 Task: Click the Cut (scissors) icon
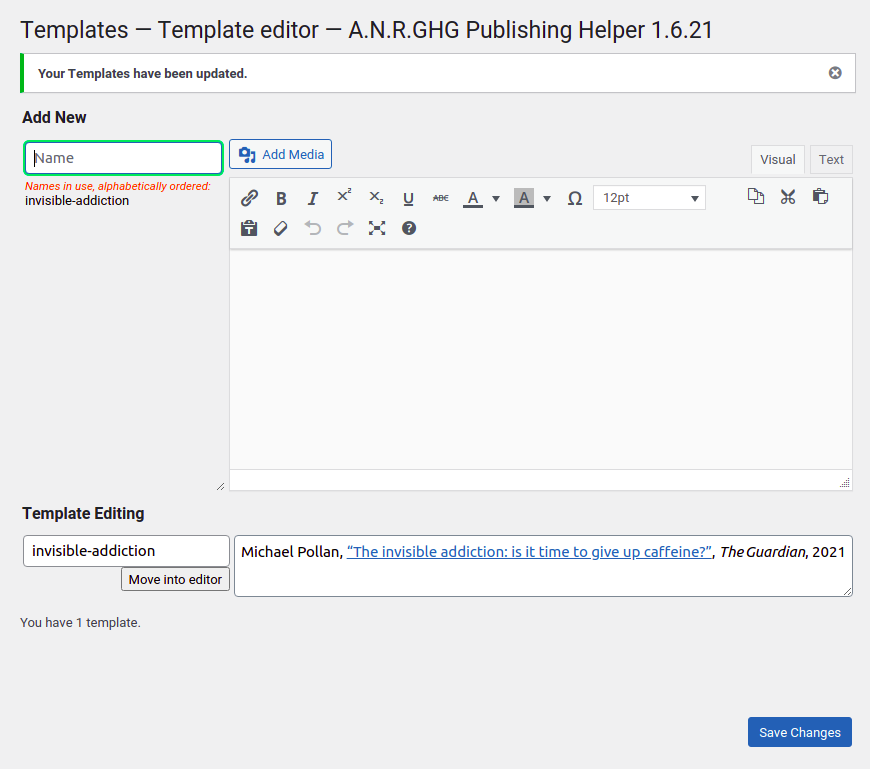pyautogui.click(x=788, y=197)
